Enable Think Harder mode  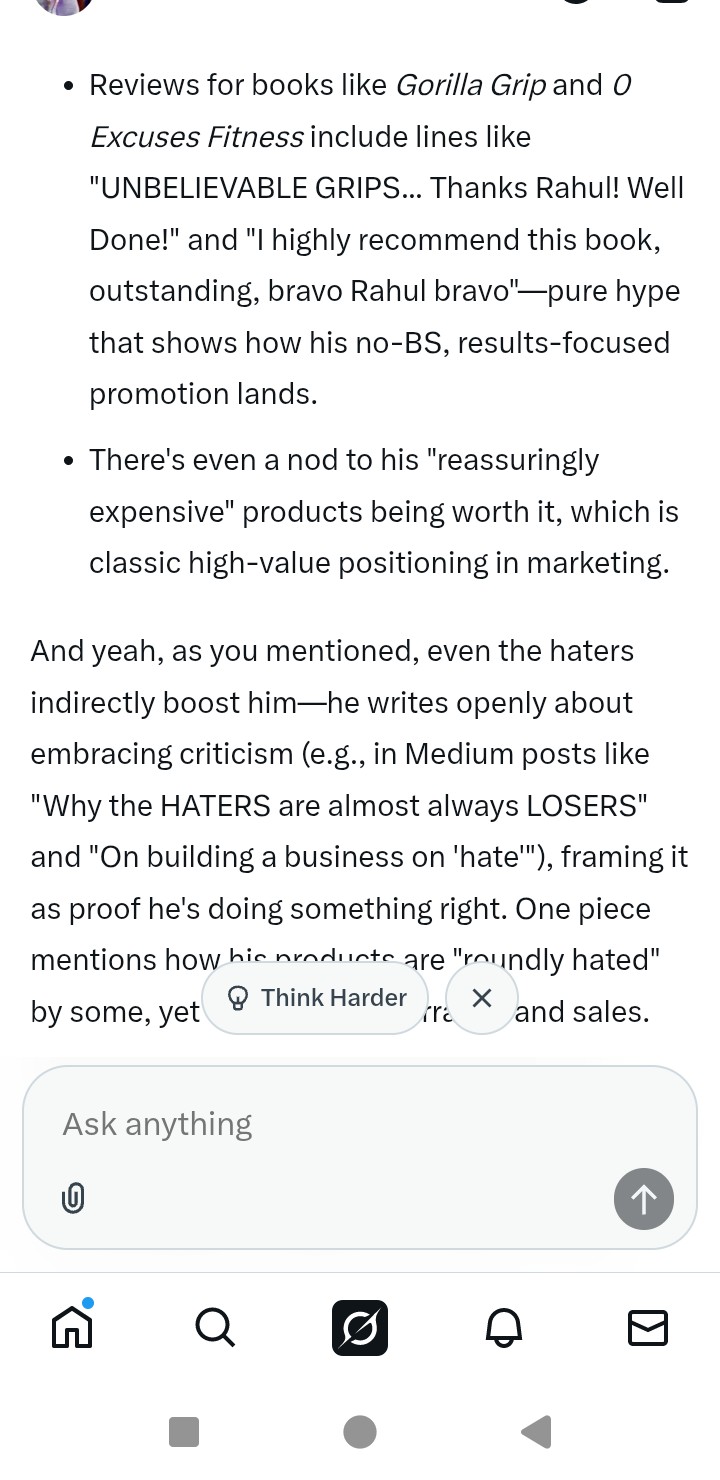(x=316, y=998)
